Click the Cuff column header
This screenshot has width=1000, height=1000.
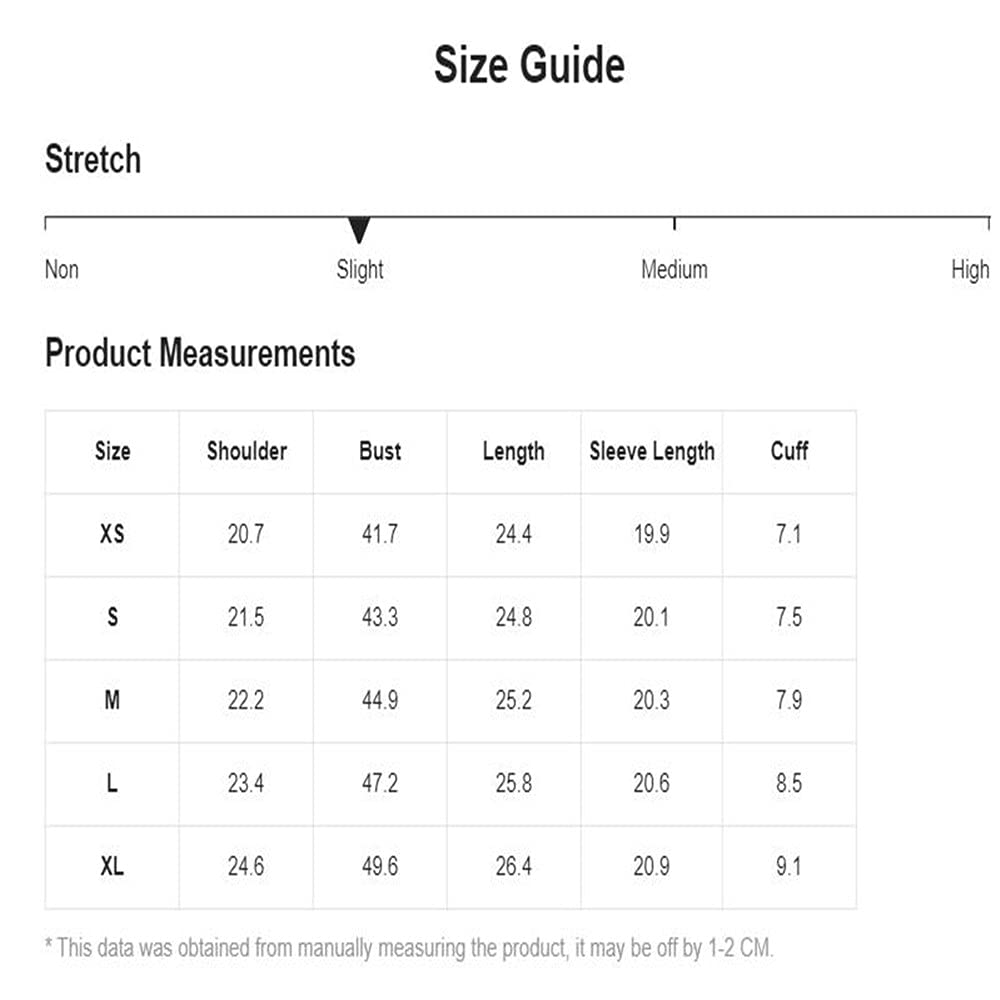coord(789,451)
